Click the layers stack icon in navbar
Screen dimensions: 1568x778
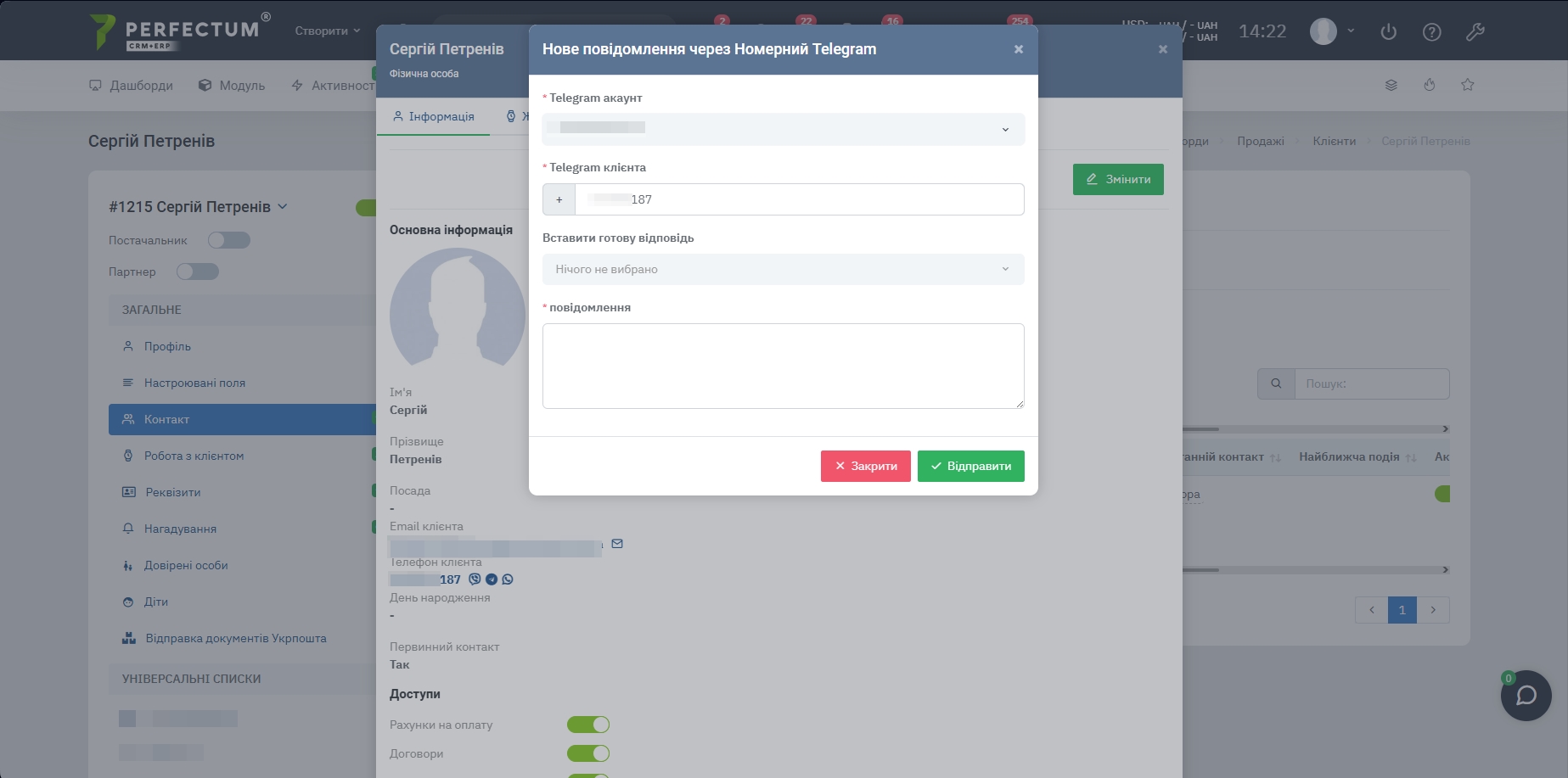coord(1391,85)
